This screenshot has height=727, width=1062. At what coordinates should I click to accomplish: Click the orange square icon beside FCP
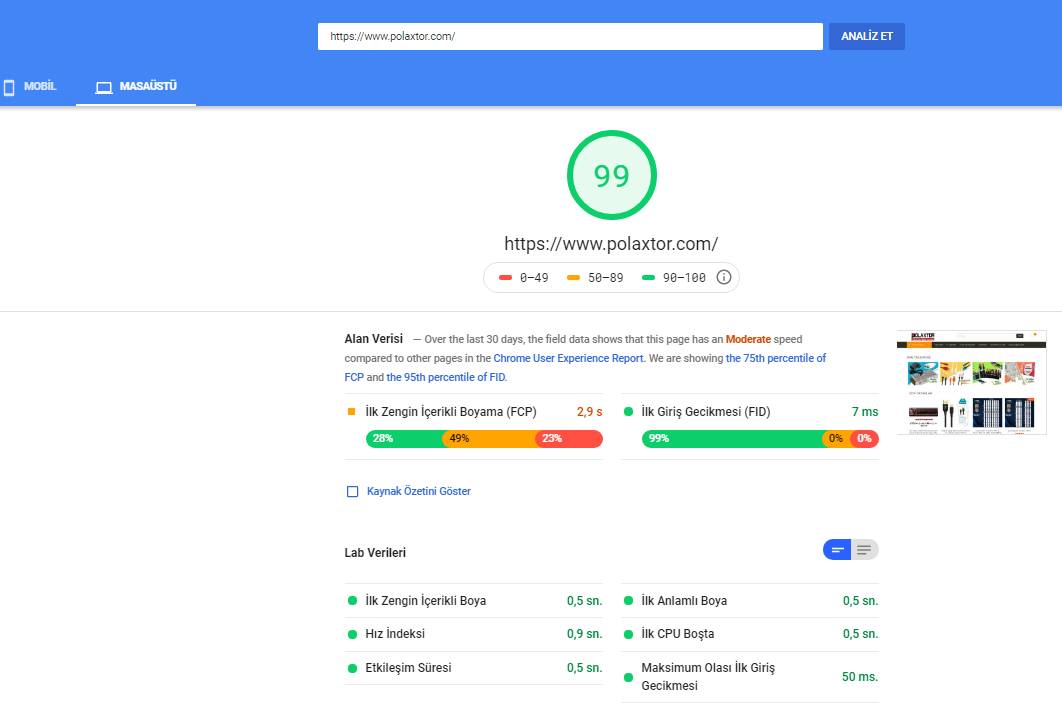pyautogui.click(x=352, y=411)
